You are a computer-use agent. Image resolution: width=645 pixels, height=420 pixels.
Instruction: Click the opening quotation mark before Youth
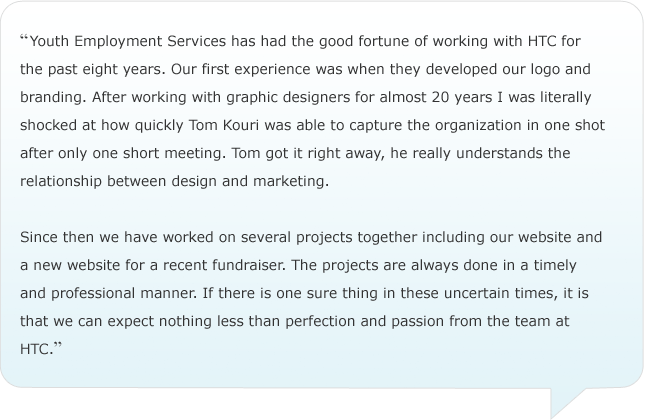24,38
